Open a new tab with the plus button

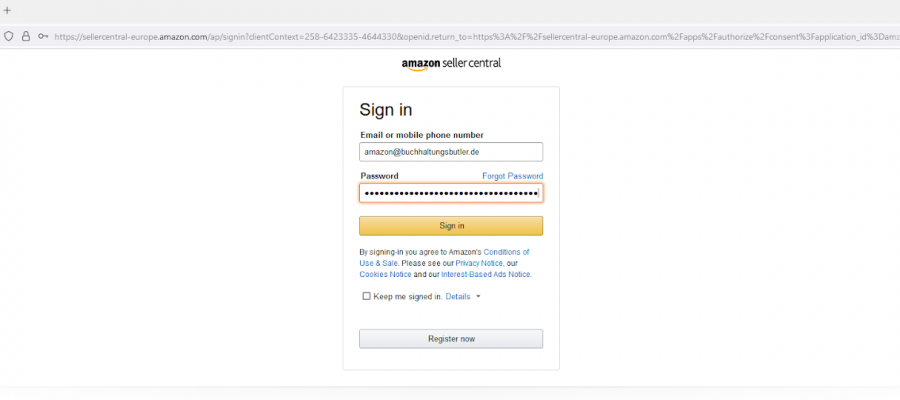8,10
